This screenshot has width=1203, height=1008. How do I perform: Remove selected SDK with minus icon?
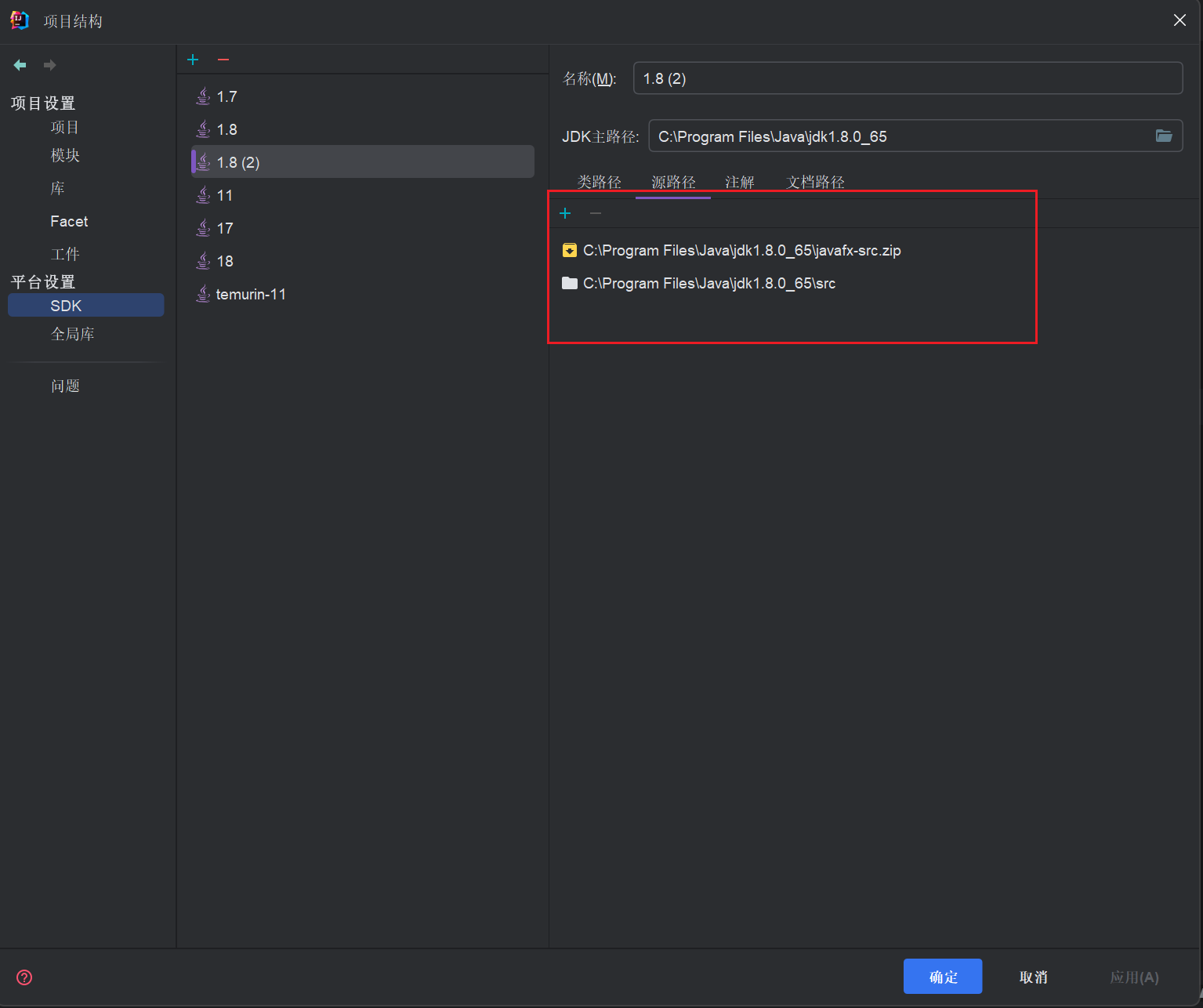click(223, 60)
